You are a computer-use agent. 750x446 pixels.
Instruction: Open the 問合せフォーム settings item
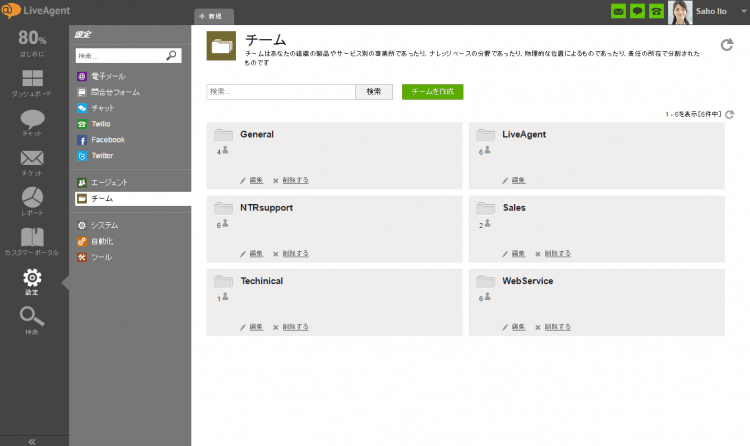[x=108, y=92]
